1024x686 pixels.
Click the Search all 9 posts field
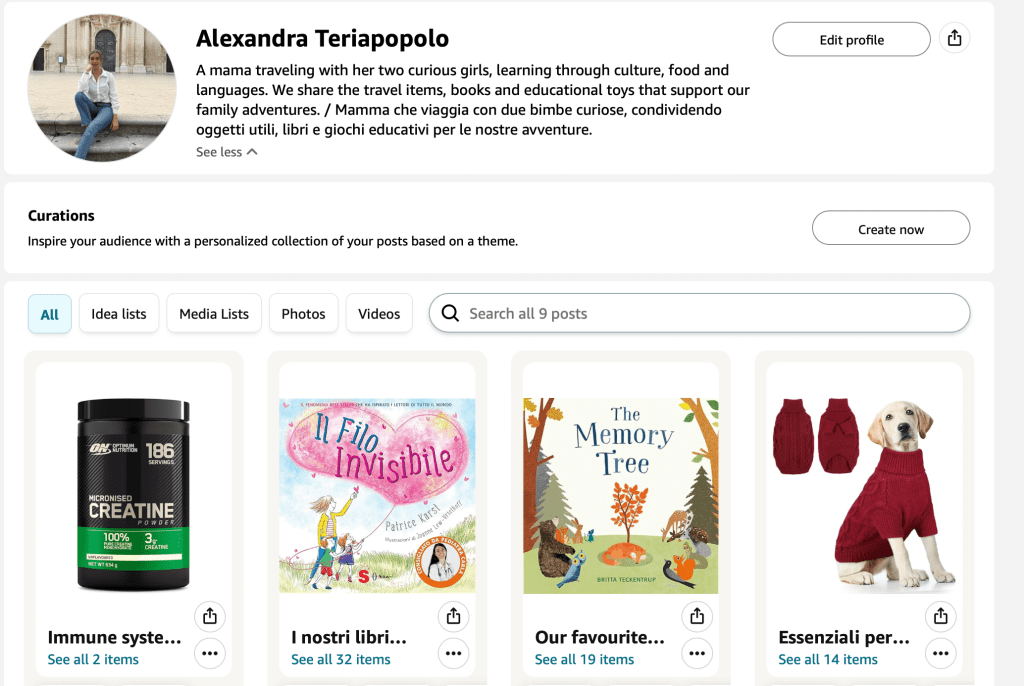(699, 313)
